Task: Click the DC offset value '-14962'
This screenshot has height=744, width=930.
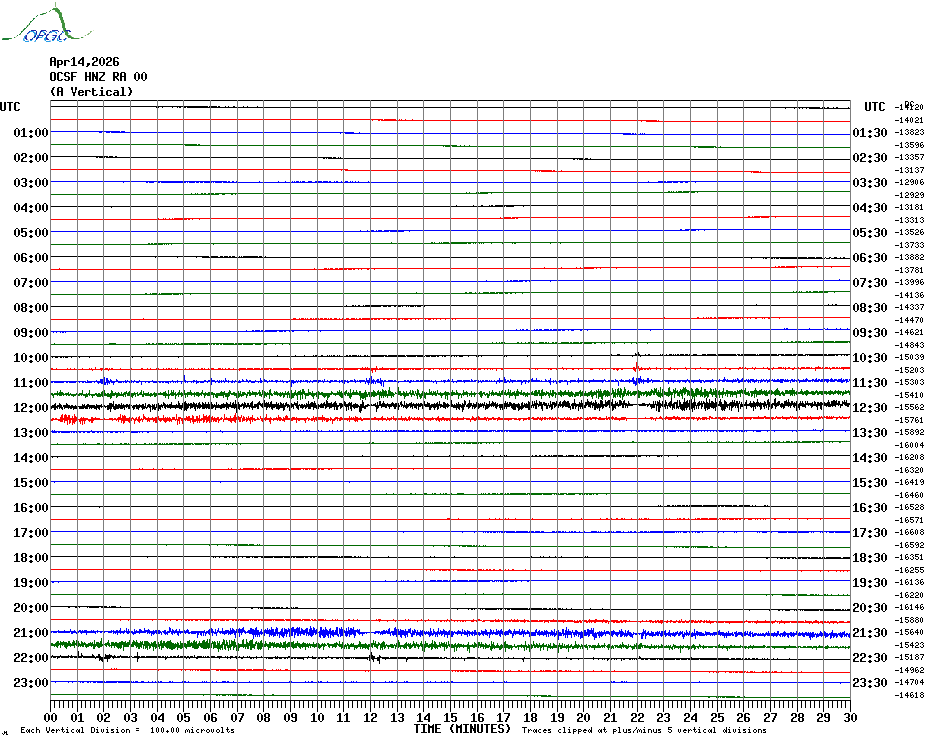Action: tap(909, 670)
